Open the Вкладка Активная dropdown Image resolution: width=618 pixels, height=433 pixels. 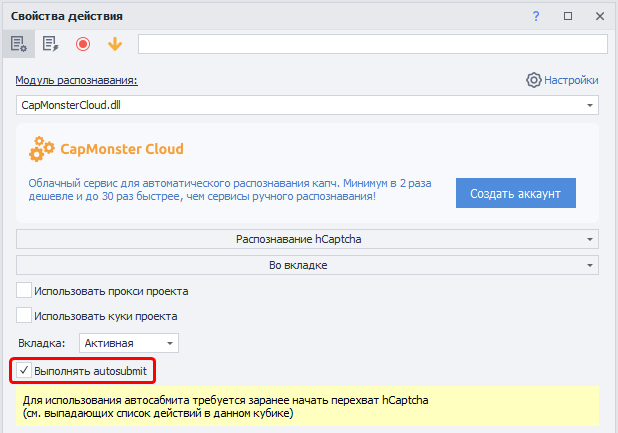pos(128,343)
